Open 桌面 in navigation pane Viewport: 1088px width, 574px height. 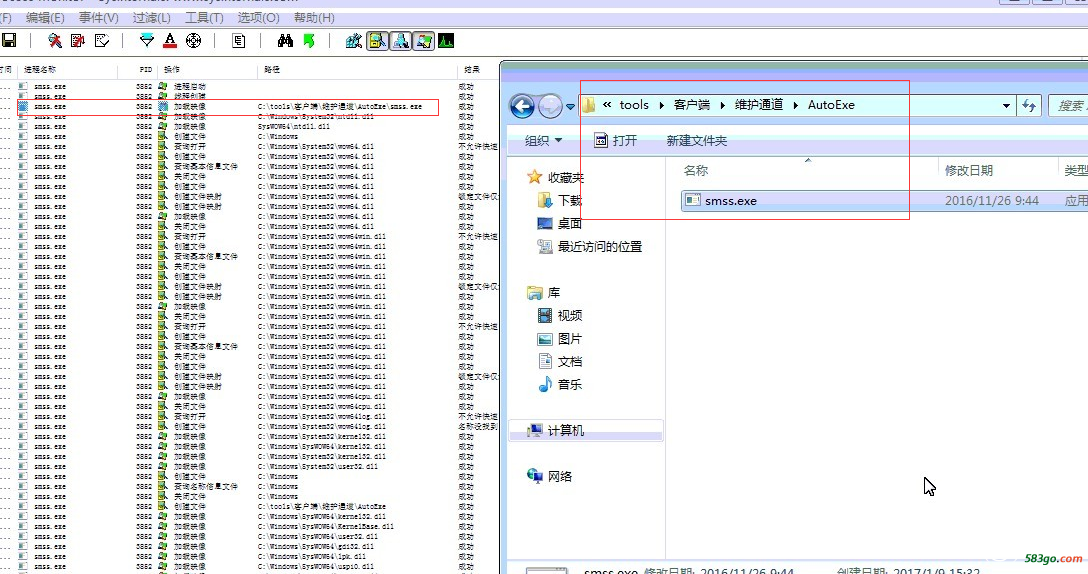pos(560,223)
